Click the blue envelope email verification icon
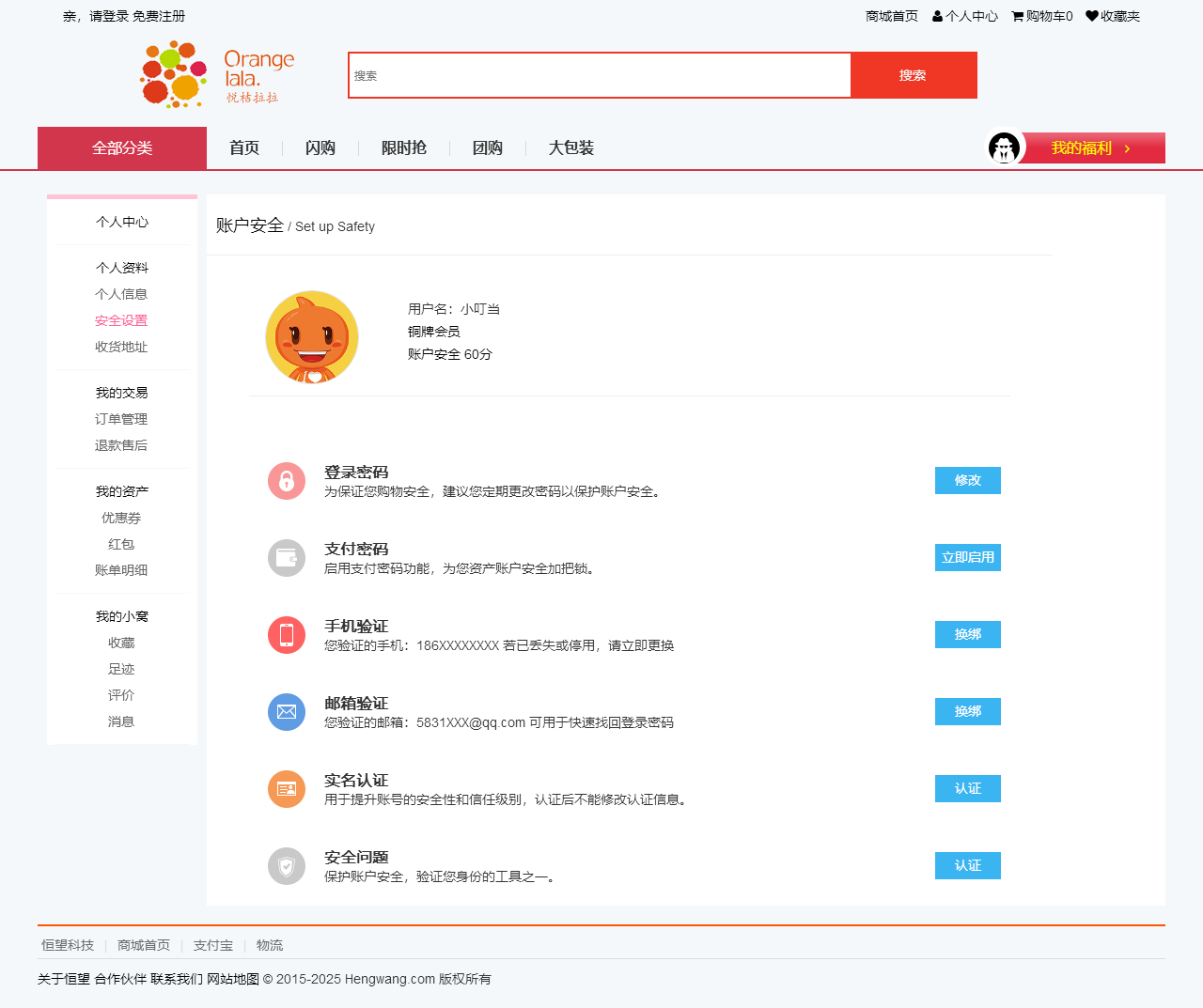Viewport: 1203px width, 1008px height. point(287,712)
